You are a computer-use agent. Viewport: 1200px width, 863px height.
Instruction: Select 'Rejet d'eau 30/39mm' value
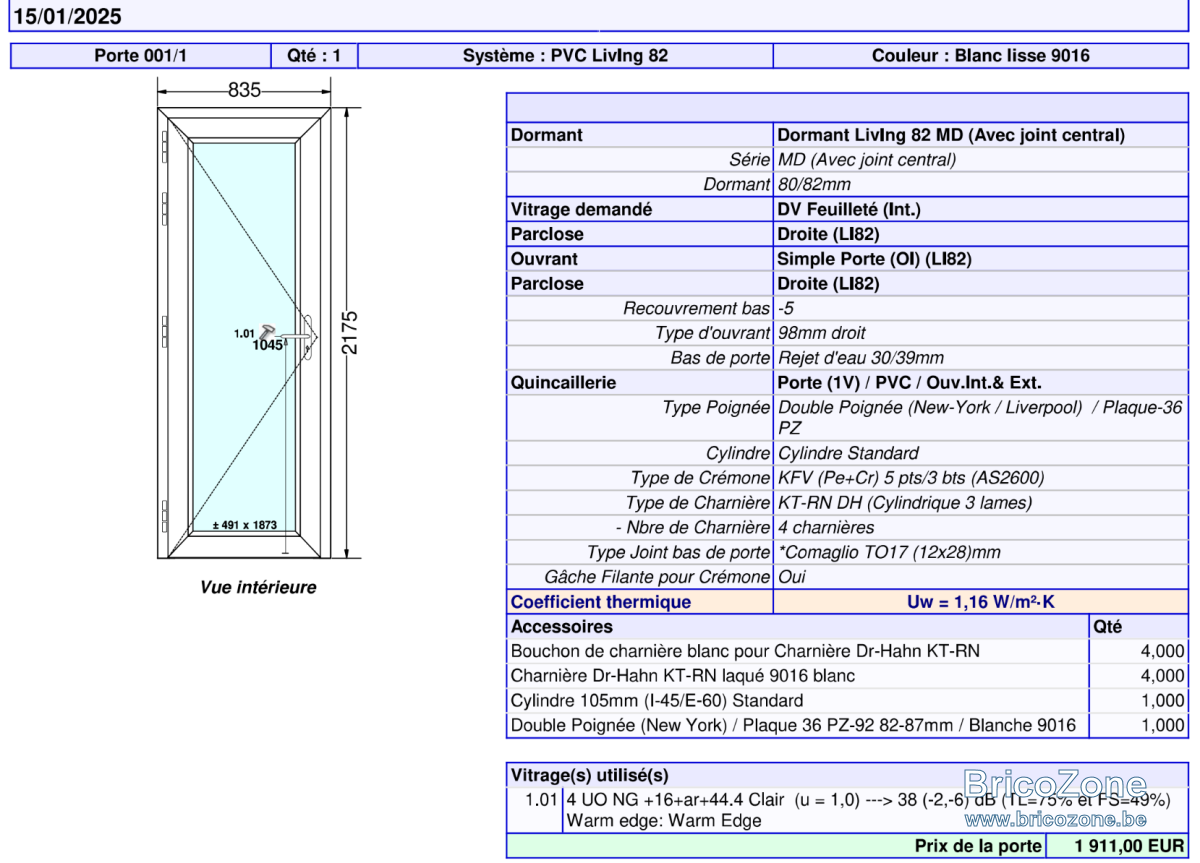(860, 358)
